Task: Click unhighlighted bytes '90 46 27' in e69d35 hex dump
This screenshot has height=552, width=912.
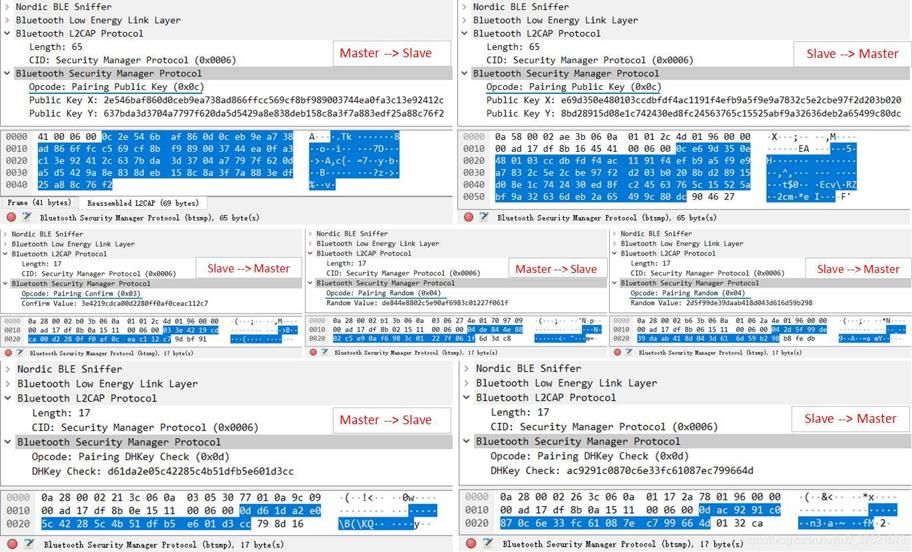Action: click(x=712, y=197)
